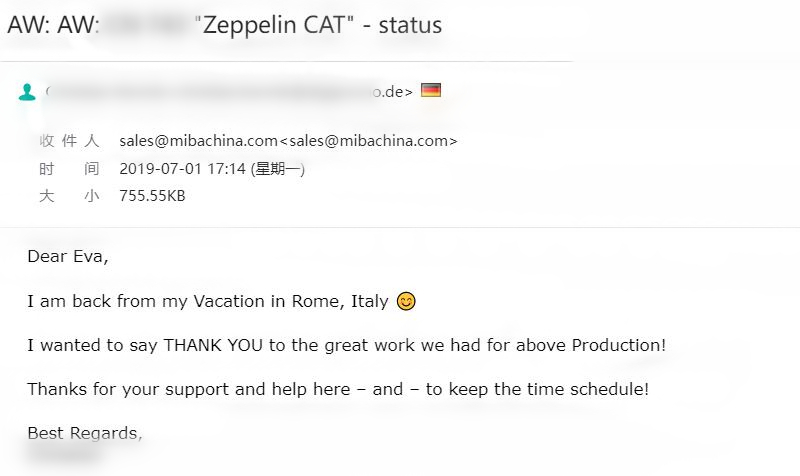
Task: Click the AW: AW: prefix in subject
Action: (53, 25)
